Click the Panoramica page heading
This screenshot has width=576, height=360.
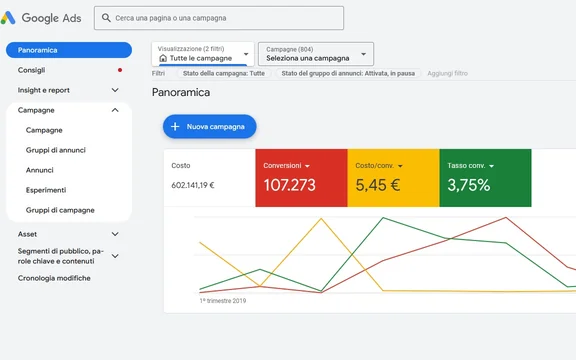click(181, 92)
